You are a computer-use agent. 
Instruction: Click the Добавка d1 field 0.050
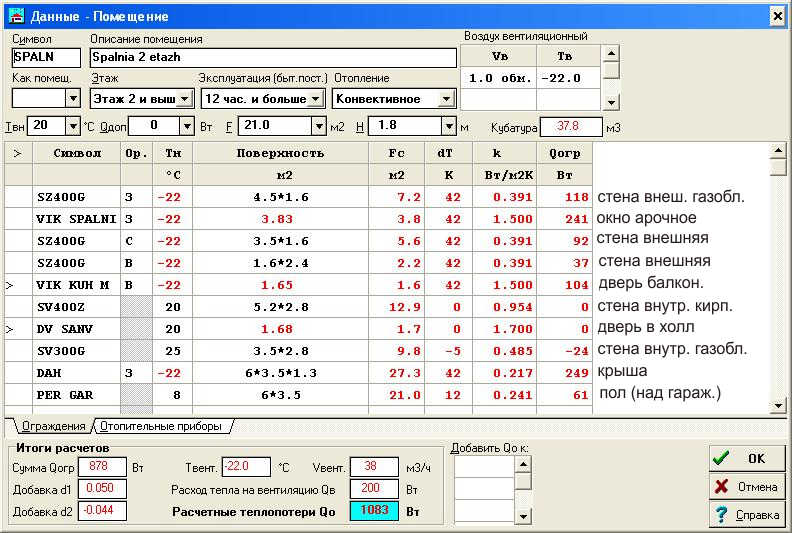[x=102, y=489]
